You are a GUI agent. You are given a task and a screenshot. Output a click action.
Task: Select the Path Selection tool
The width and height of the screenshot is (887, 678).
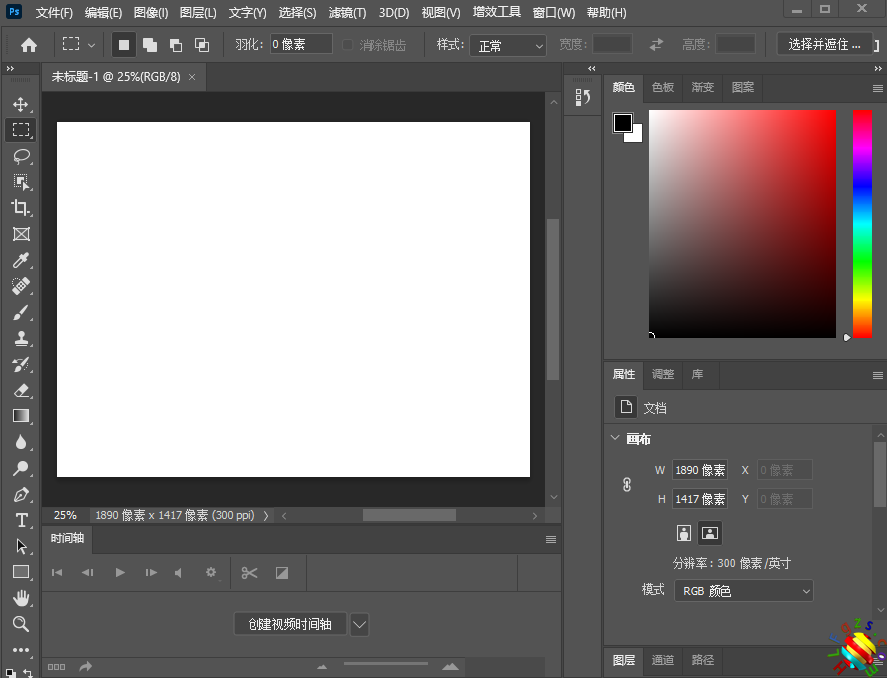tap(21, 546)
